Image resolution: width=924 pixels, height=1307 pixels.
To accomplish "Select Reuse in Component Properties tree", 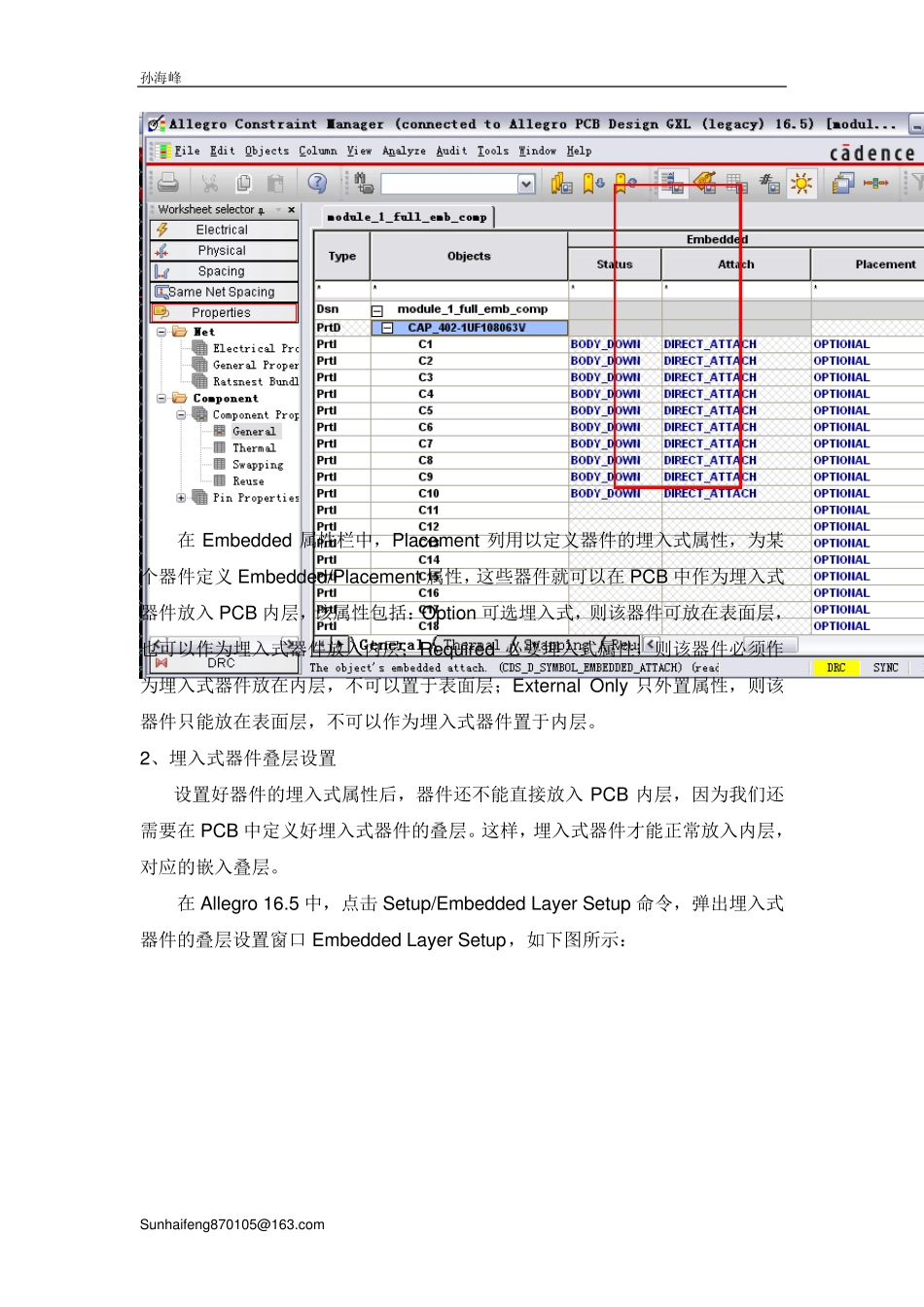I will 248,481.
